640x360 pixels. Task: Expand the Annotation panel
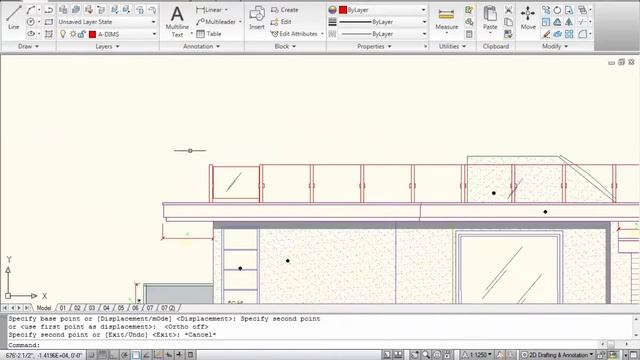click(x=202, y=46)
